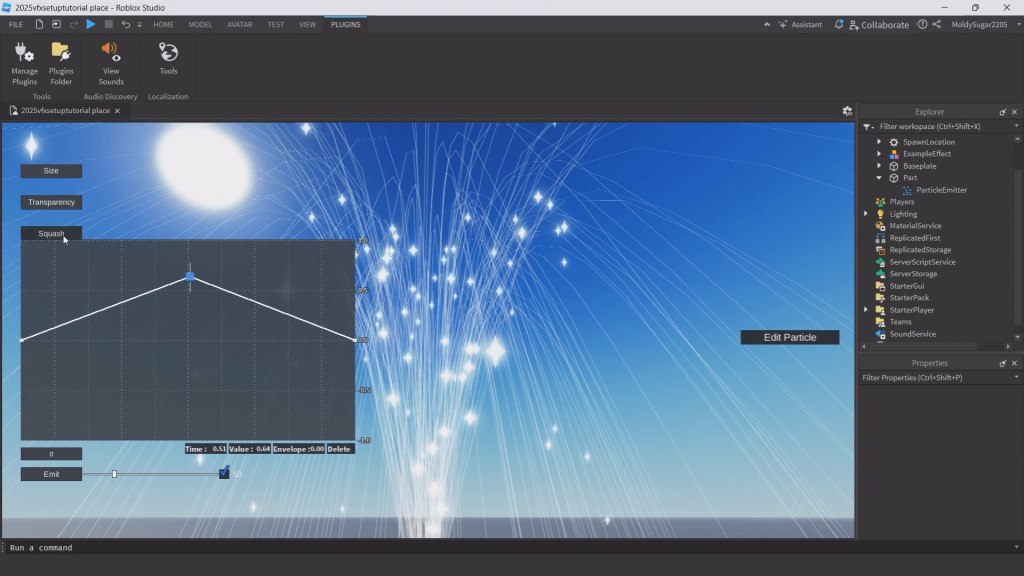Open the Help question mark menu
The width and height of the screenshot is (1024, 576).
tap(922, 24)
